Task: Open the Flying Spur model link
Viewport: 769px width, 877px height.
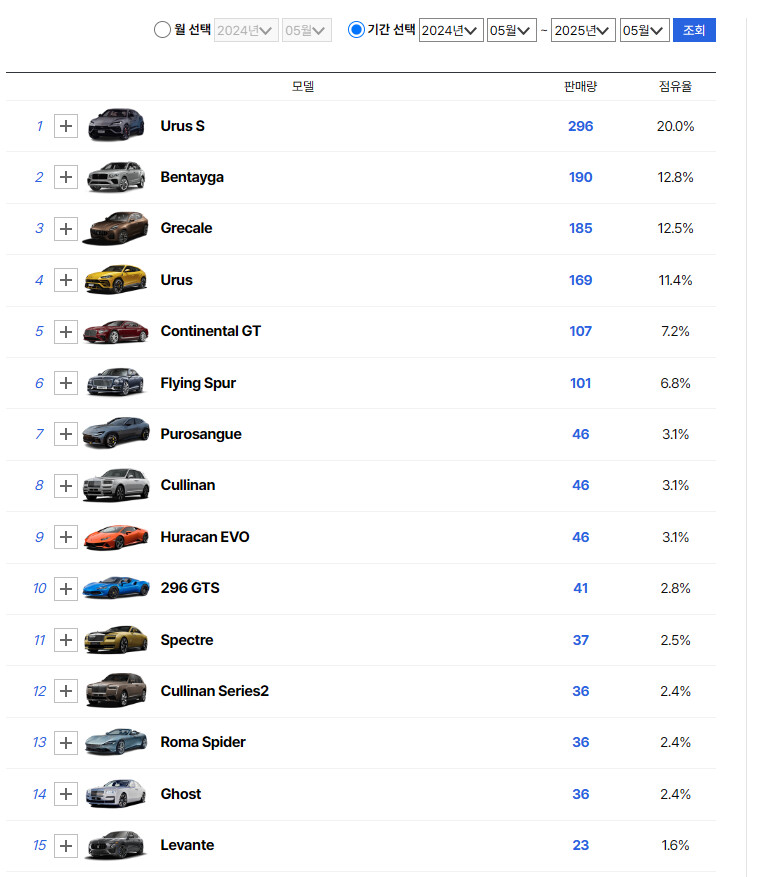Action: pyautogui.click(x=198, y=383)
